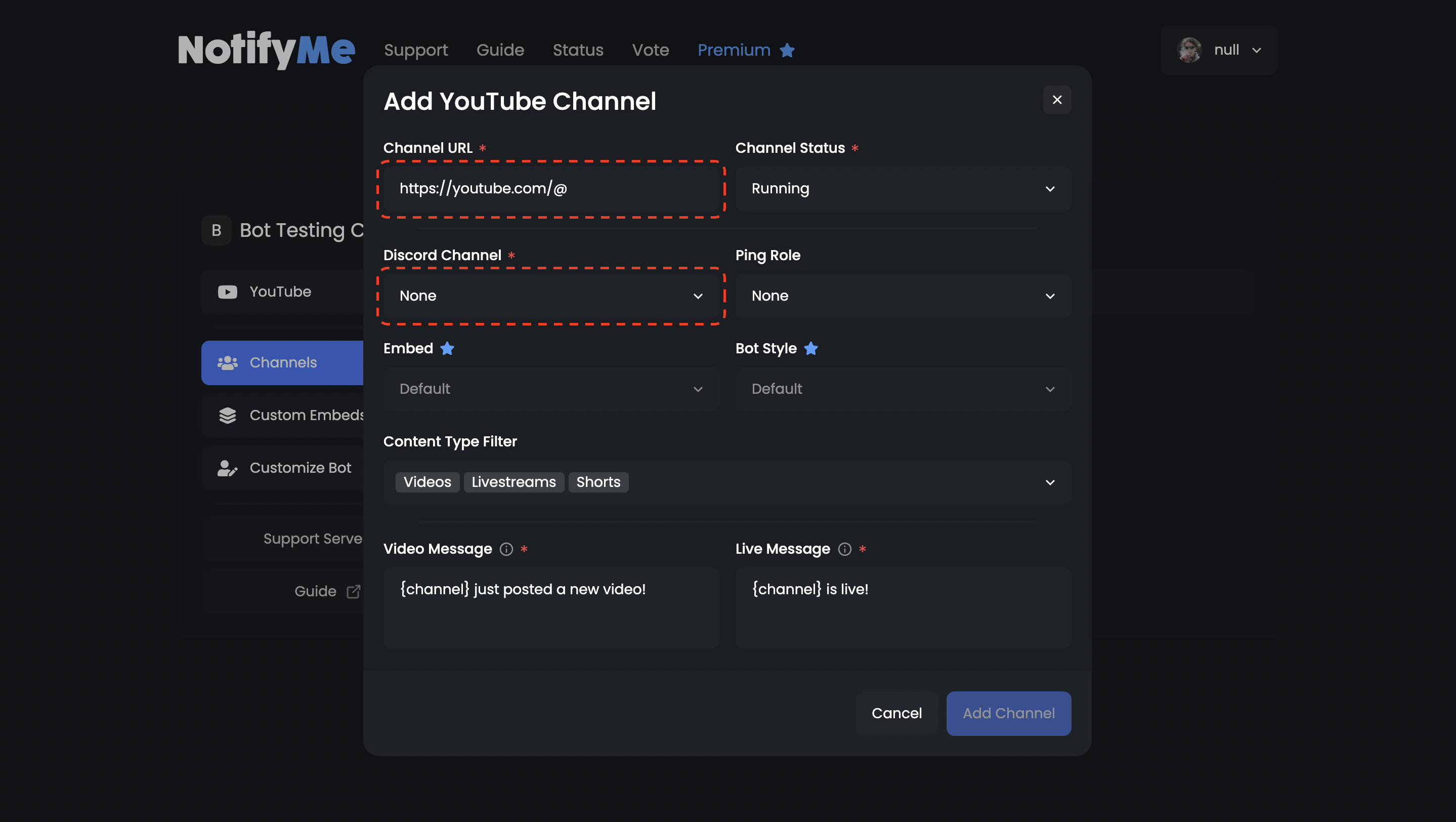The image size is (1456, 822).
Task: Click the star icon next to Embed
Action: pos(447,348)
